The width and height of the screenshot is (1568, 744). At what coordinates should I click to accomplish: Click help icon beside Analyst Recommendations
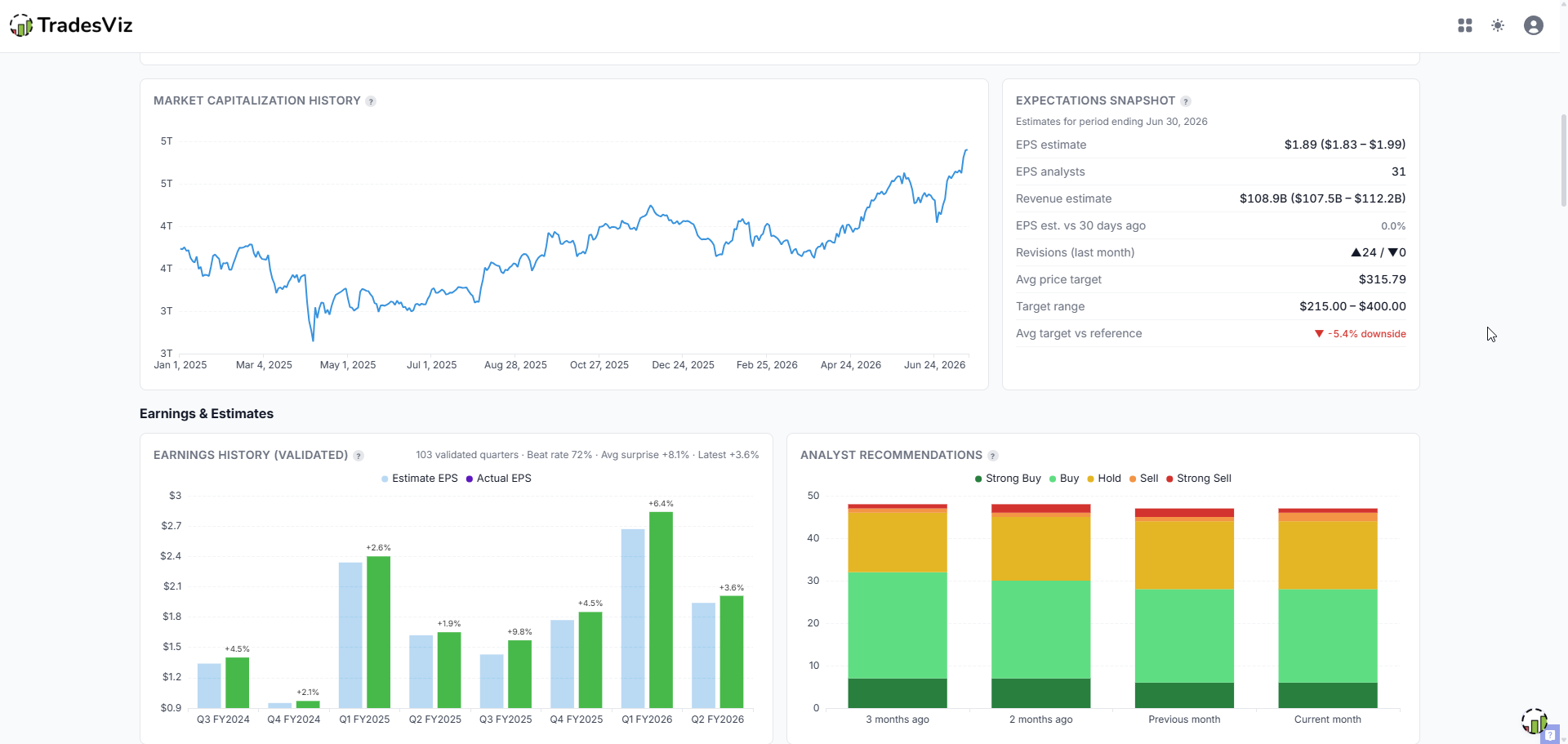993,456
